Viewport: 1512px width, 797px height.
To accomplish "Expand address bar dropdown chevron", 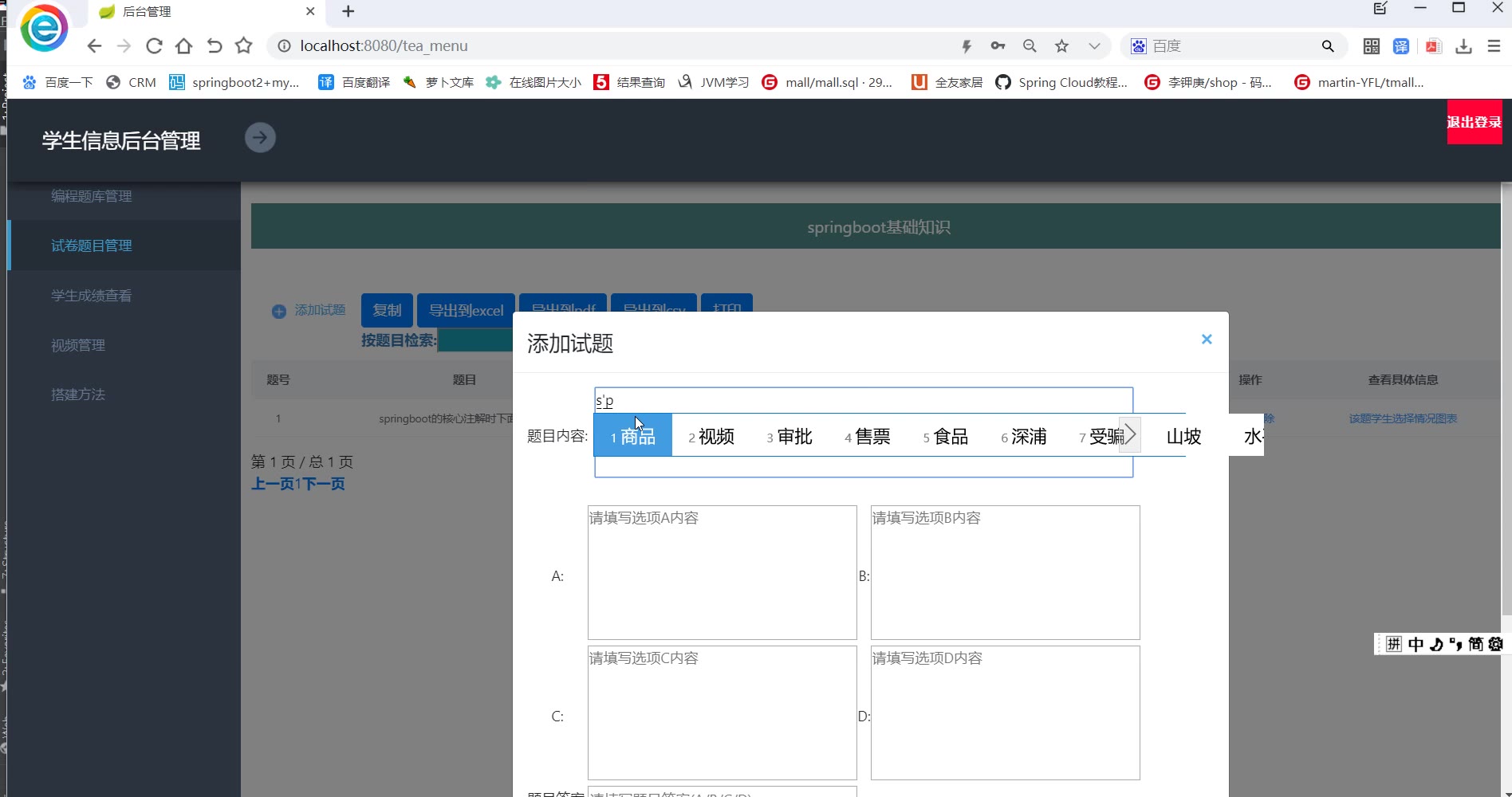I will tap(1094, 46).
